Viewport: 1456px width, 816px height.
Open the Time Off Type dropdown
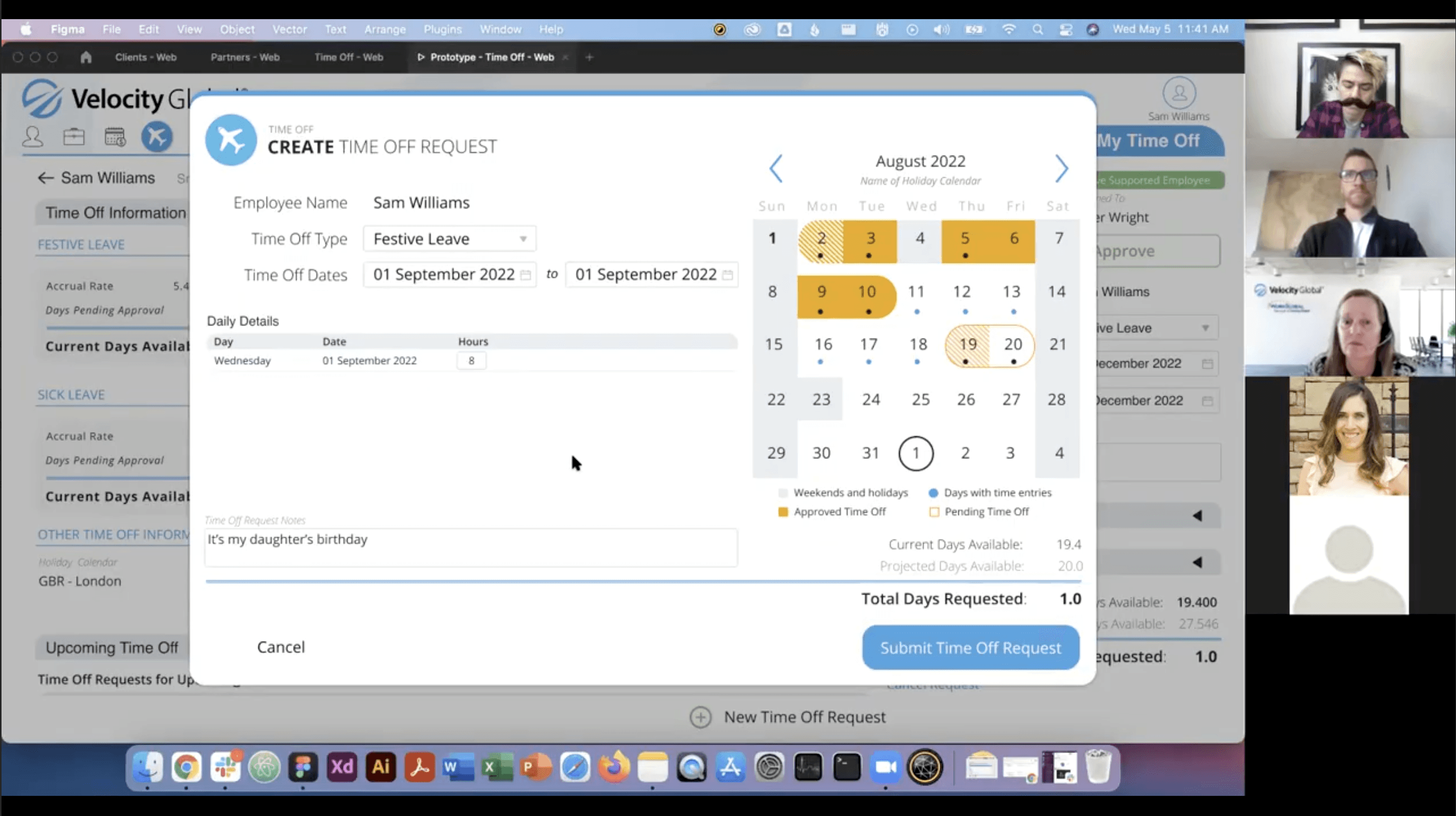(449, 239)
